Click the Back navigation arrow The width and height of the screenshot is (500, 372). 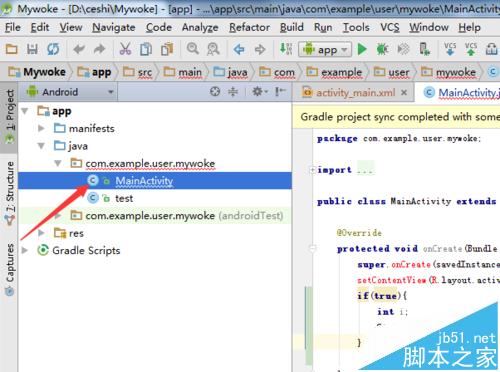point(239,49)
